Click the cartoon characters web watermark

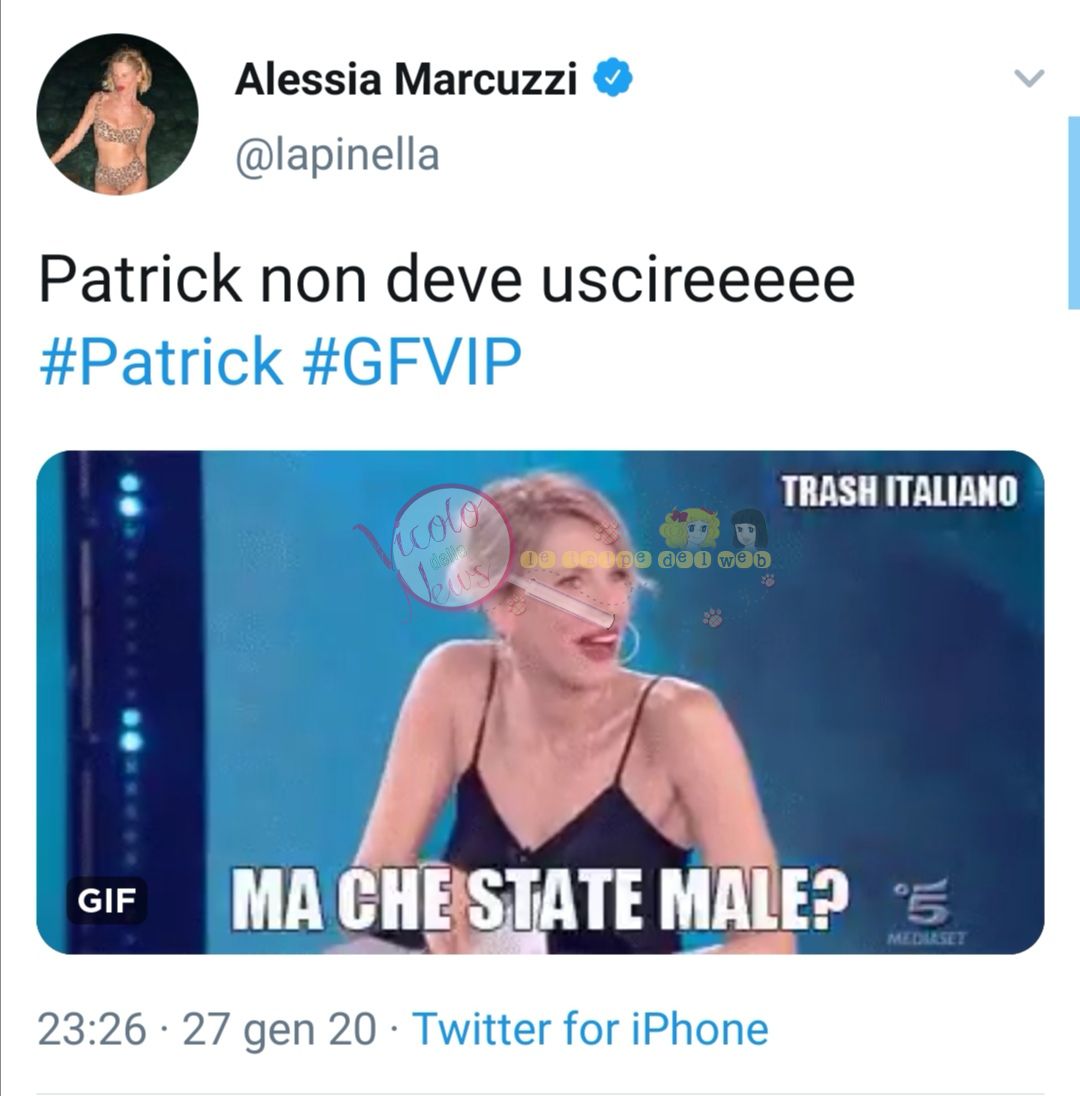(713, 538)
